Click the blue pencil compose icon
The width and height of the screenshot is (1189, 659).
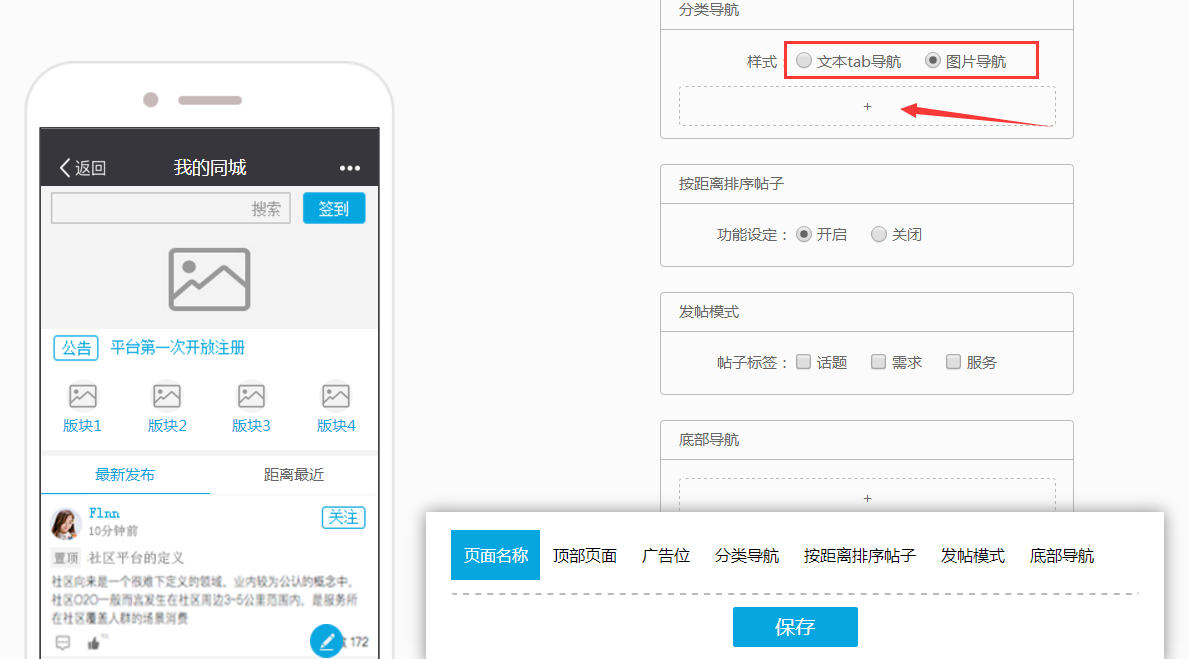pos(327,641)
